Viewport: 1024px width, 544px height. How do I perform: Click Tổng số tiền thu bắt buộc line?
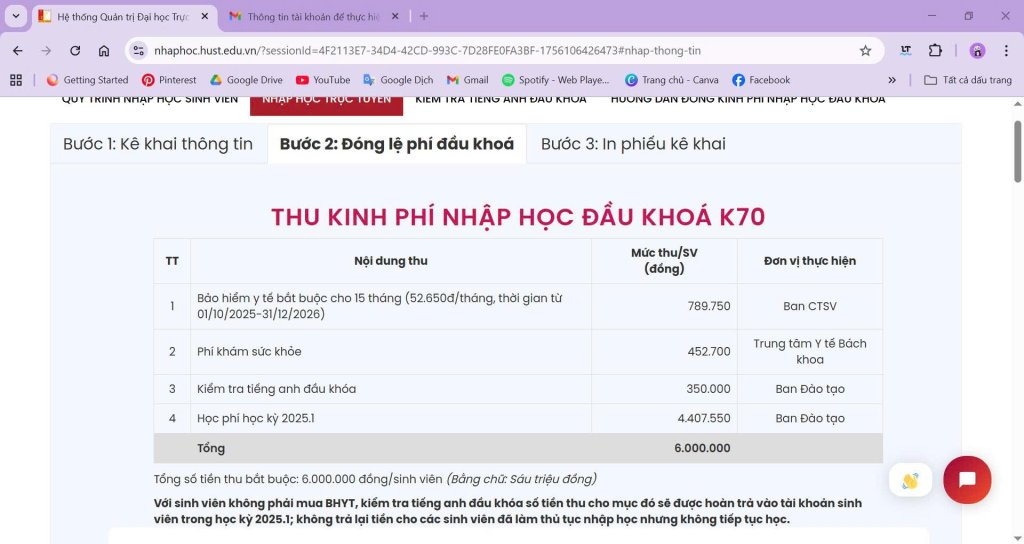[375, 479]
